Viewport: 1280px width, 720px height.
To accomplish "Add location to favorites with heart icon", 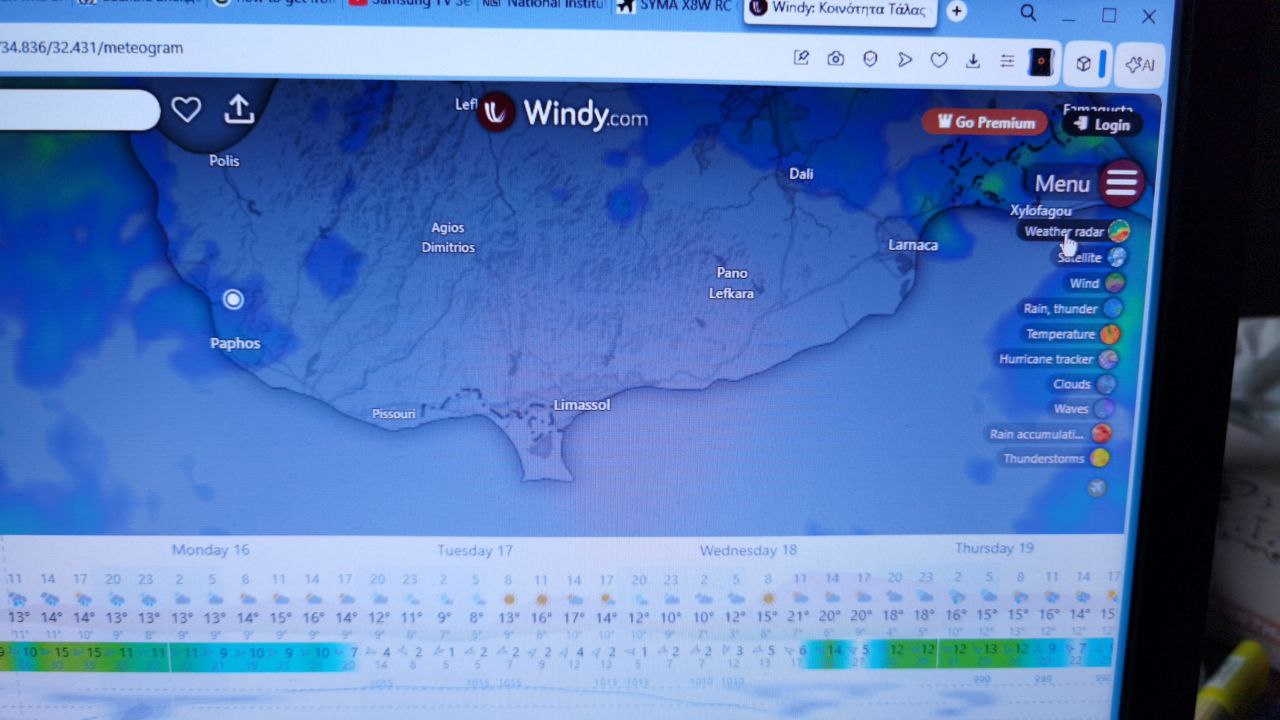I will click(x=186, y=109).
